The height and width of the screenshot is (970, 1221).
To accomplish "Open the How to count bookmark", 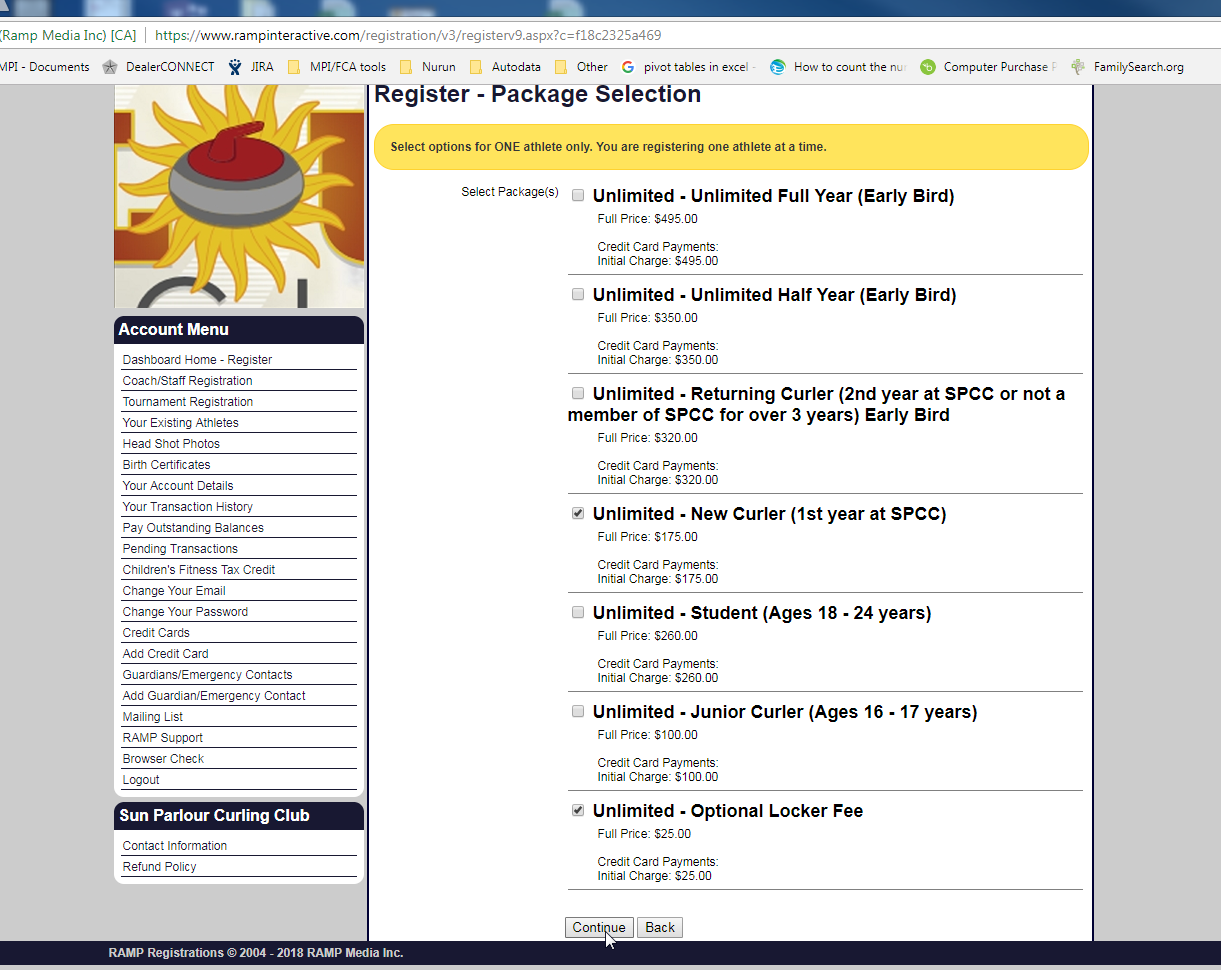I will (838, 67).
